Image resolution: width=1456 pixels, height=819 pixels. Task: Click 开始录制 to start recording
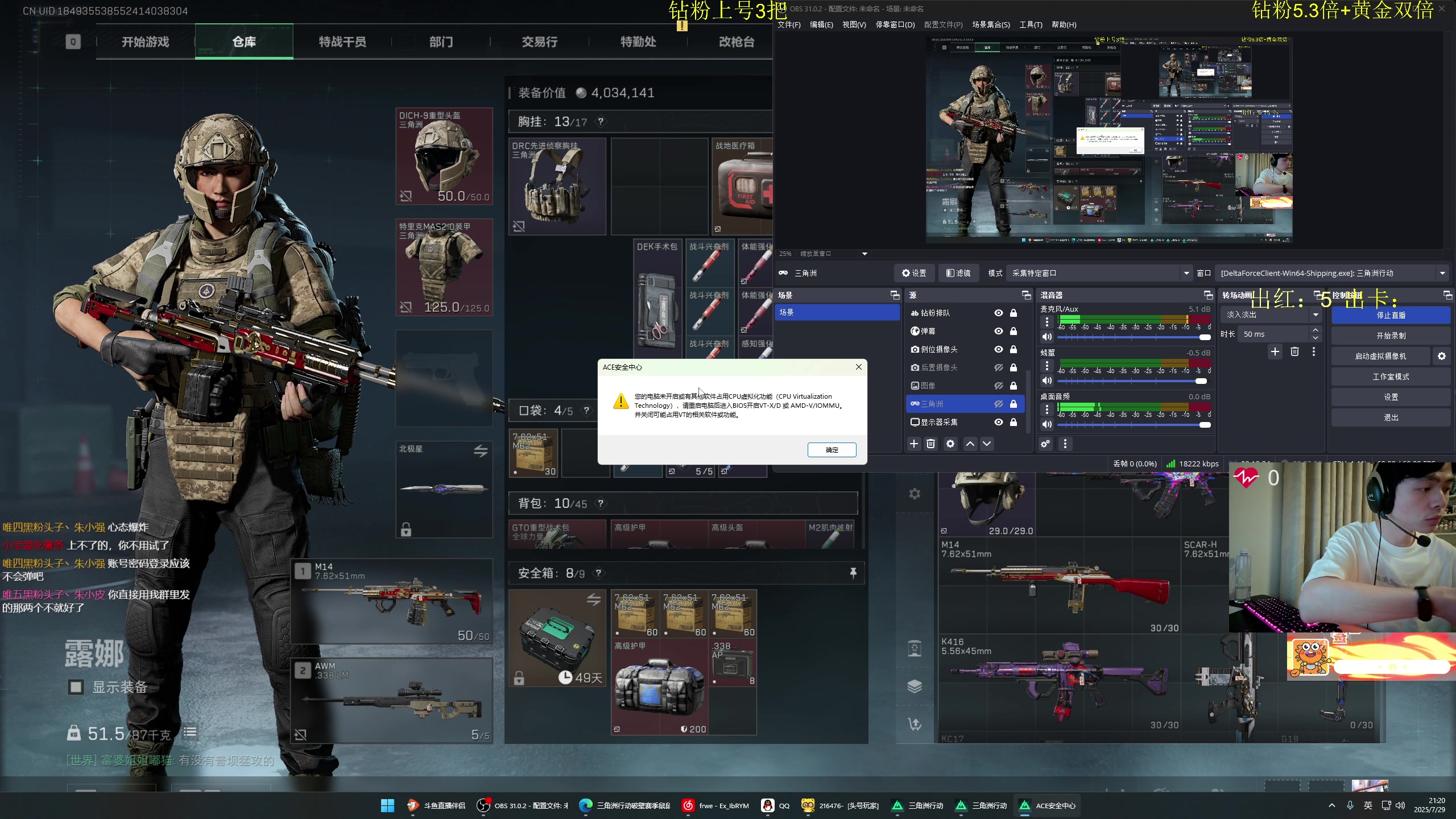(x=1391, y=336)
